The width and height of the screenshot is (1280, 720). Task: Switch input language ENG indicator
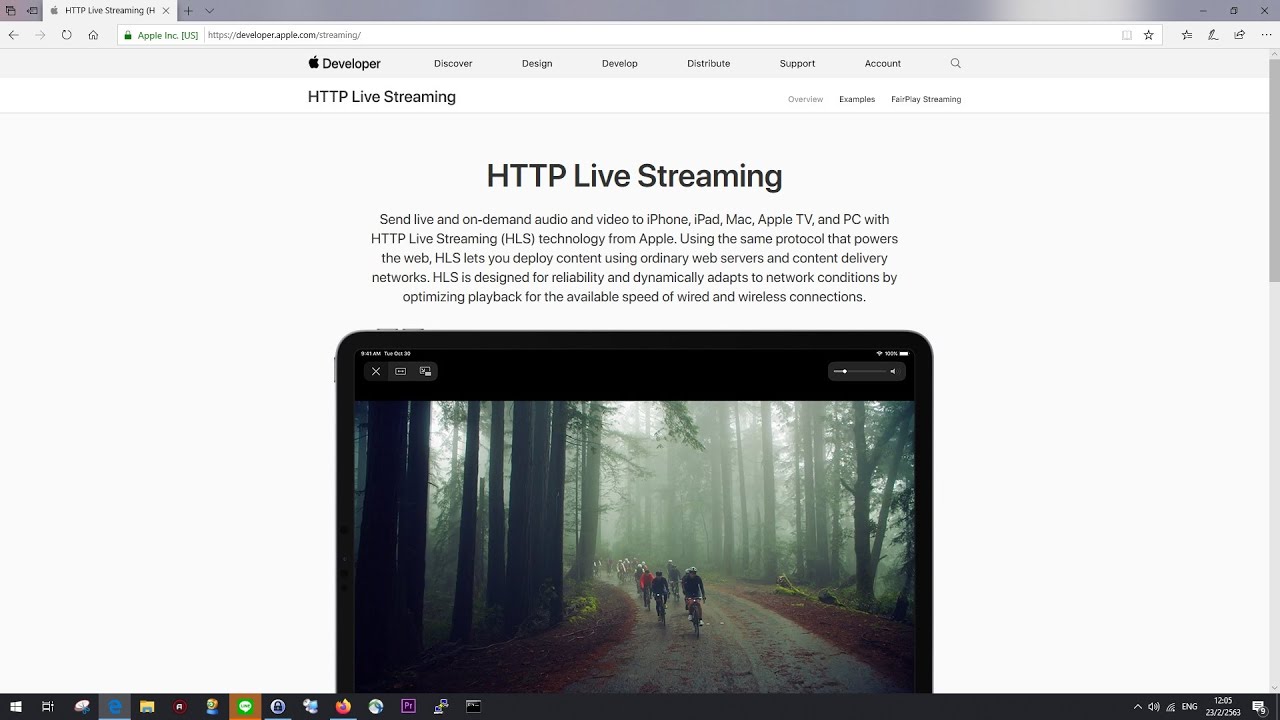click(1189, 707)
